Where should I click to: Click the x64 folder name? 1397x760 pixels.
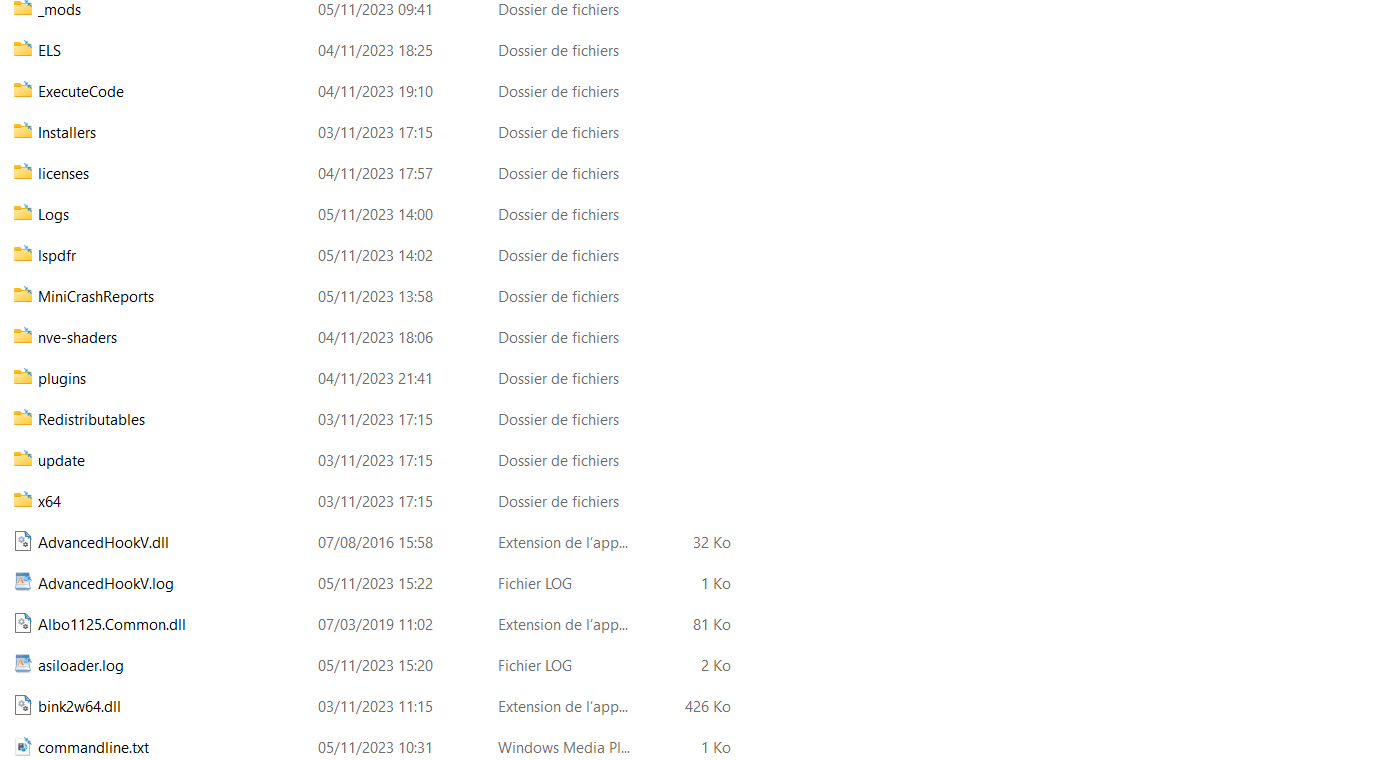49,501
